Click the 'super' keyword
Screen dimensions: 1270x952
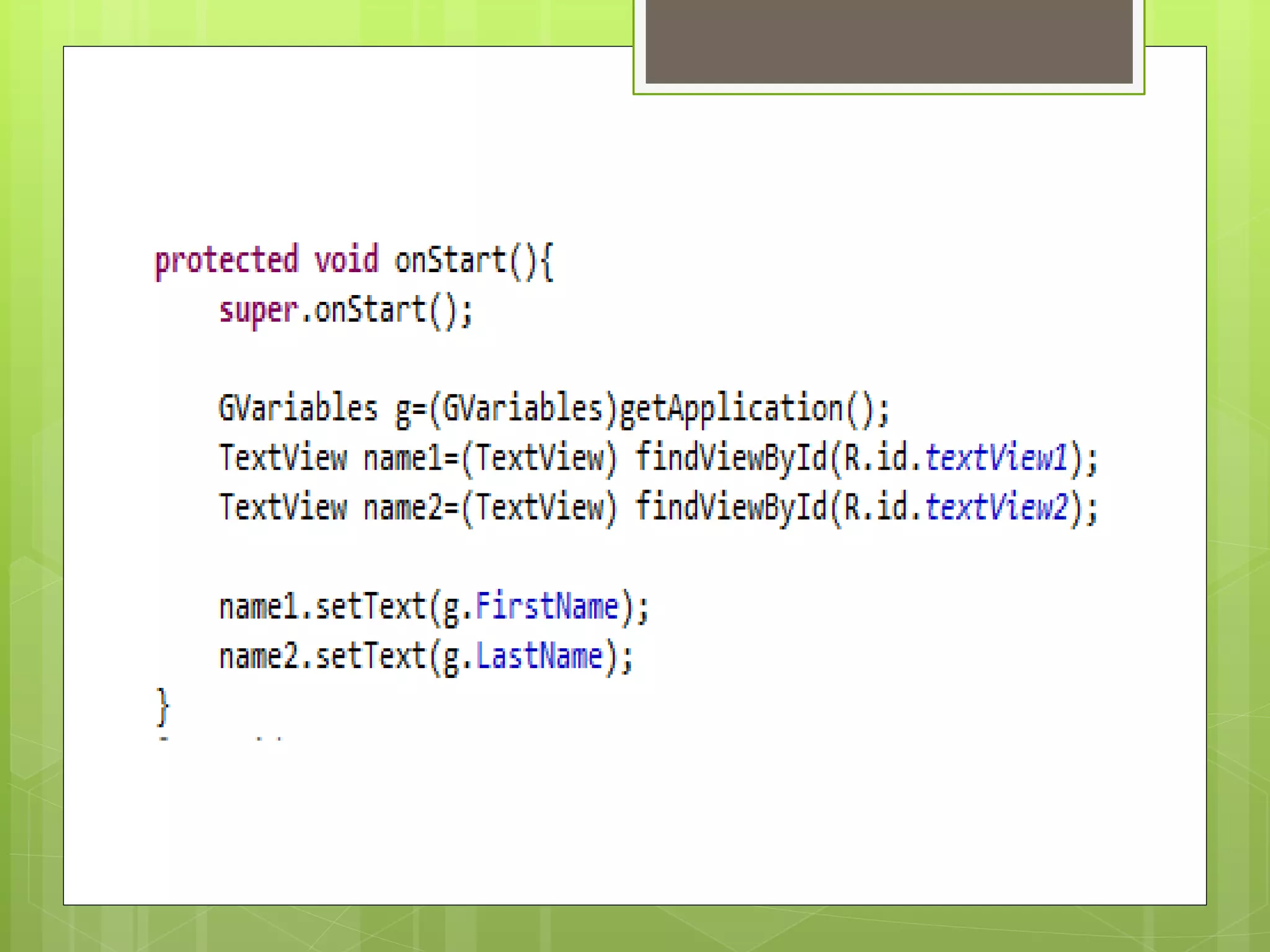[259, 311]
